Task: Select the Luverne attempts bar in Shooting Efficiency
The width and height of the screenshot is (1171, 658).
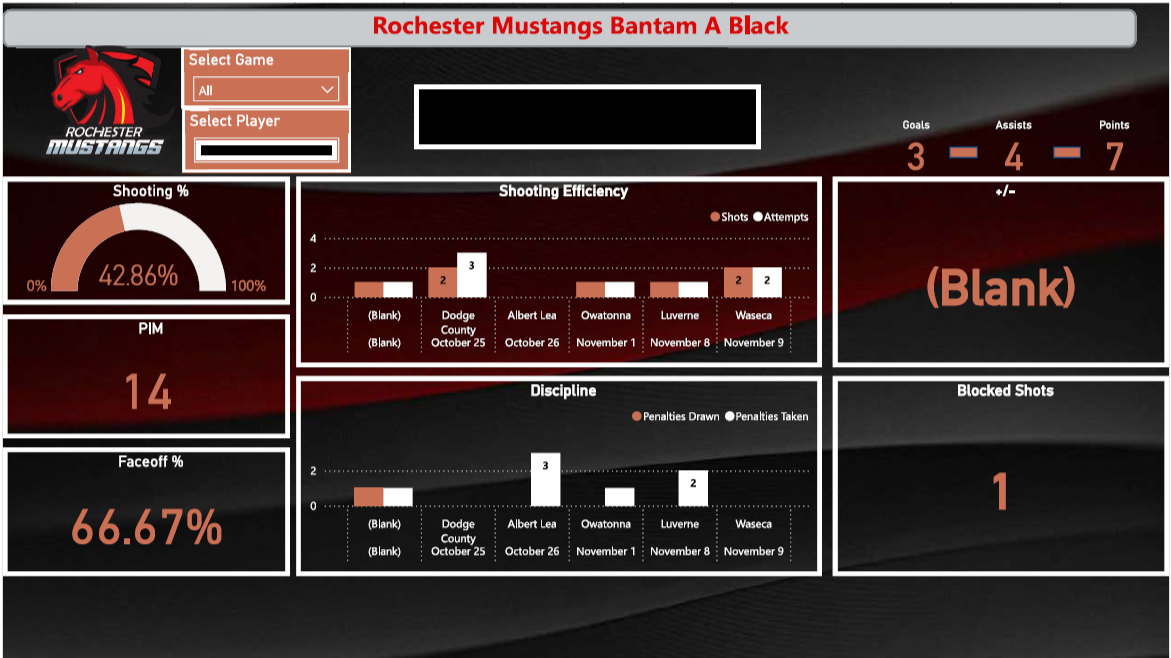Action: coord(693,290)
